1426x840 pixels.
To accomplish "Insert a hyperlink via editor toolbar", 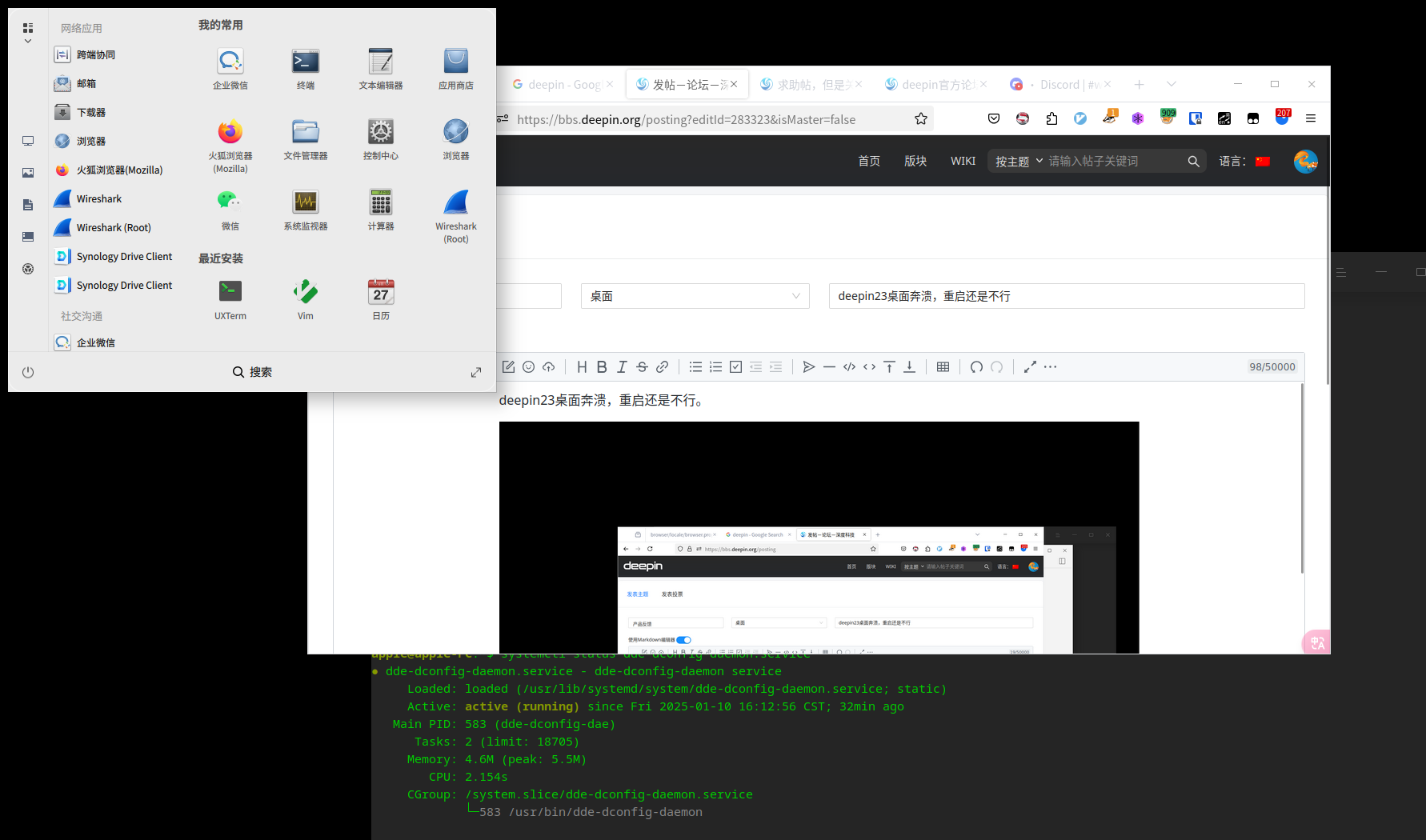I will [662, 366].
